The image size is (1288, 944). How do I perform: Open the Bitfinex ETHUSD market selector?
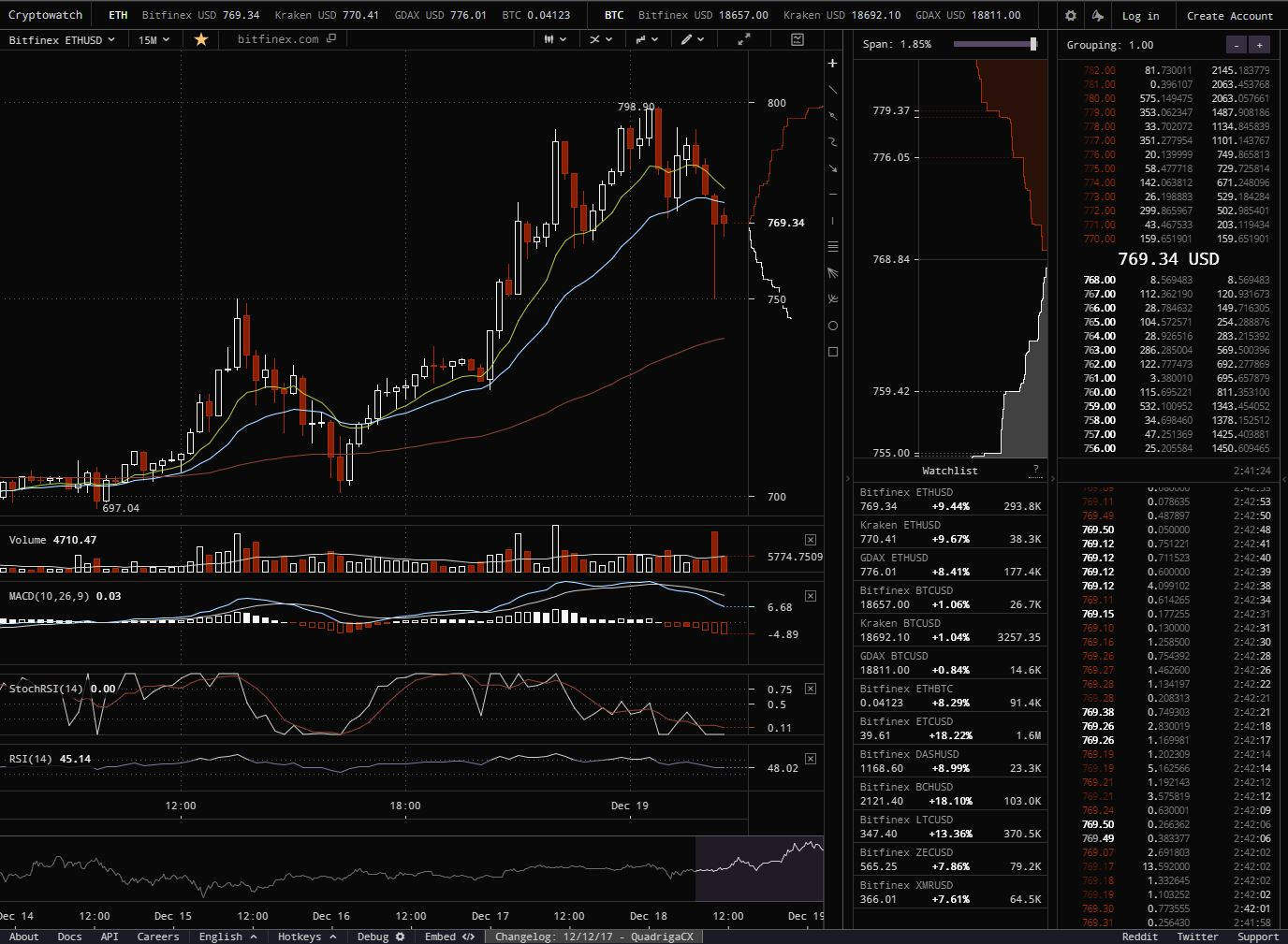[x=62, y=39]
